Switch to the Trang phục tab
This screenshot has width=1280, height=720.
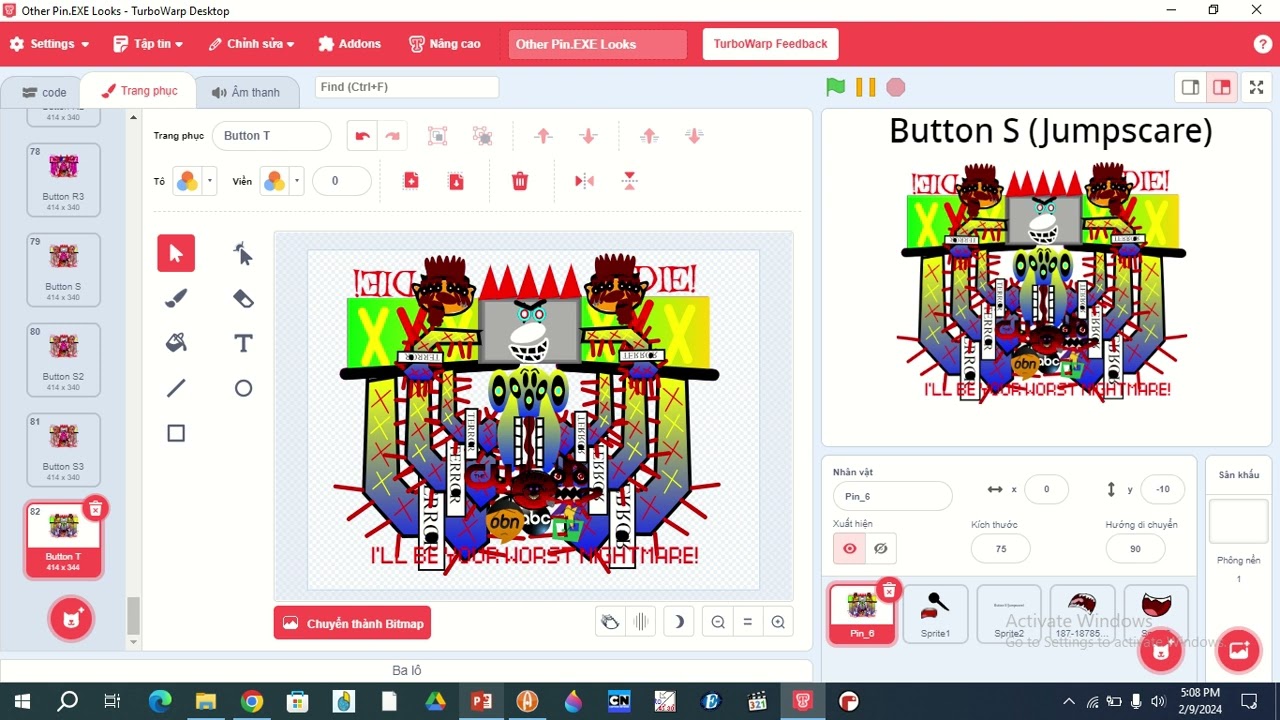coord(139,91)
